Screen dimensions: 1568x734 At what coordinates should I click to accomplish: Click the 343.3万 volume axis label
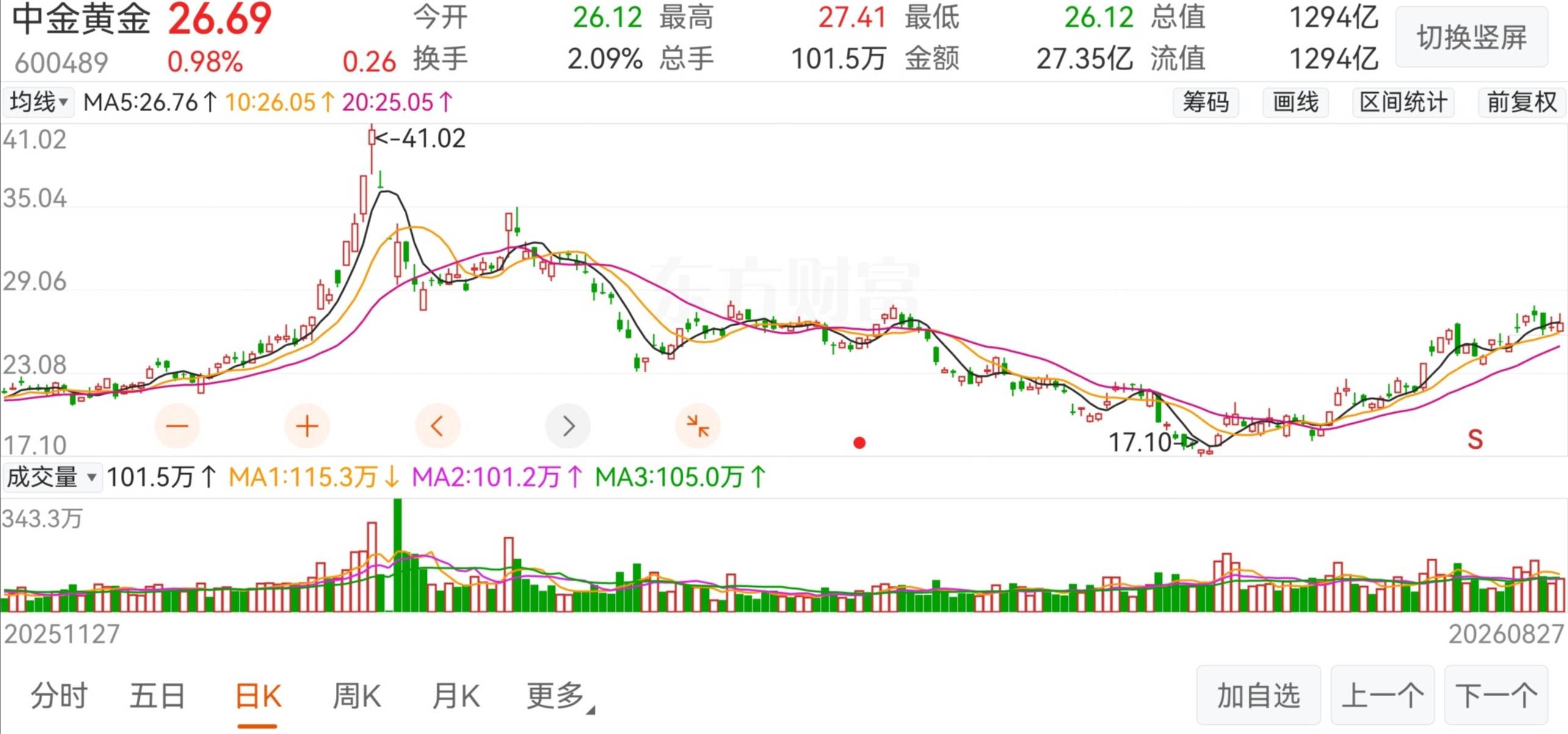(42, 518)
